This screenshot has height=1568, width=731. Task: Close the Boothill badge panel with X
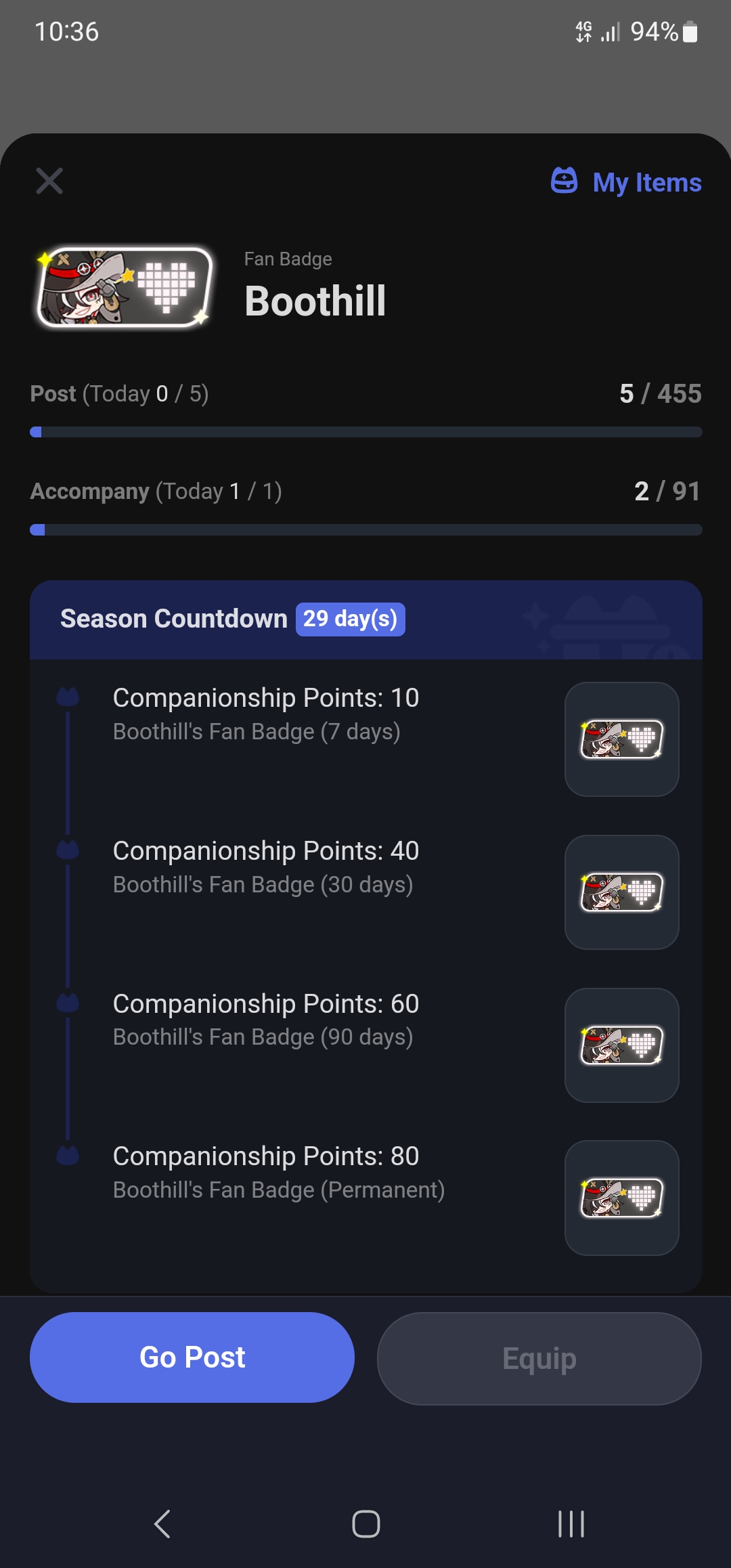pos(49,181)
